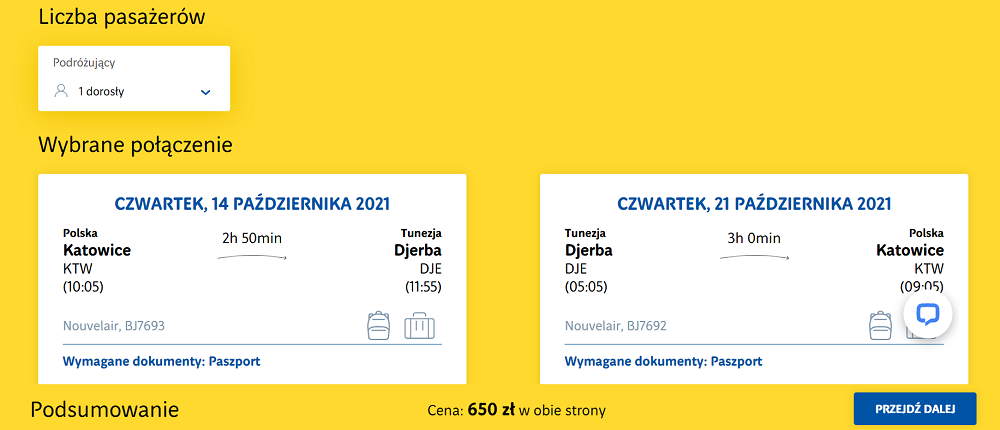Click the flight arrow on return card
The width and height of the screenshot is (1000, 430).
[754, 257]
